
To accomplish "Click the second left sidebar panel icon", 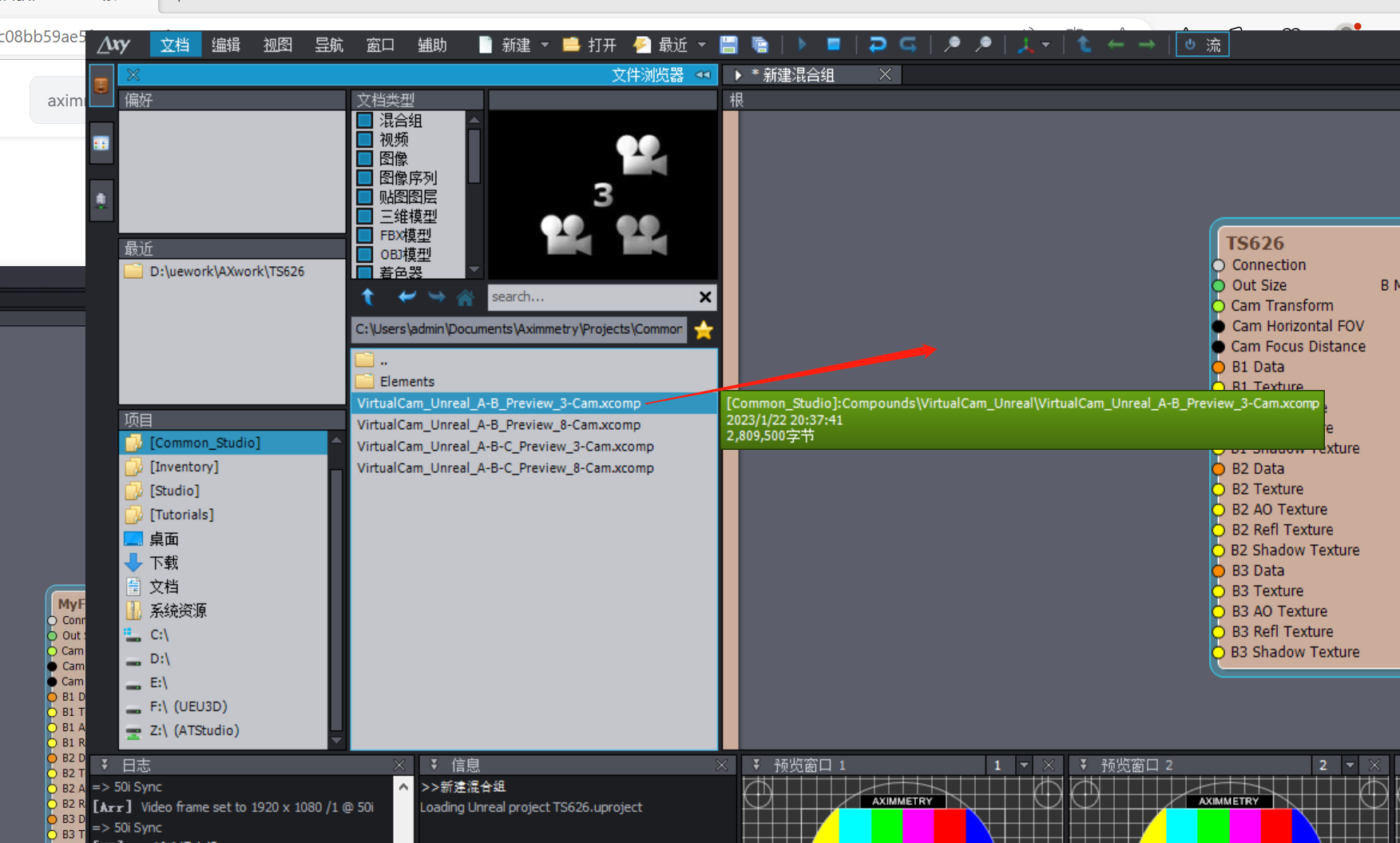I will (101, 144).
